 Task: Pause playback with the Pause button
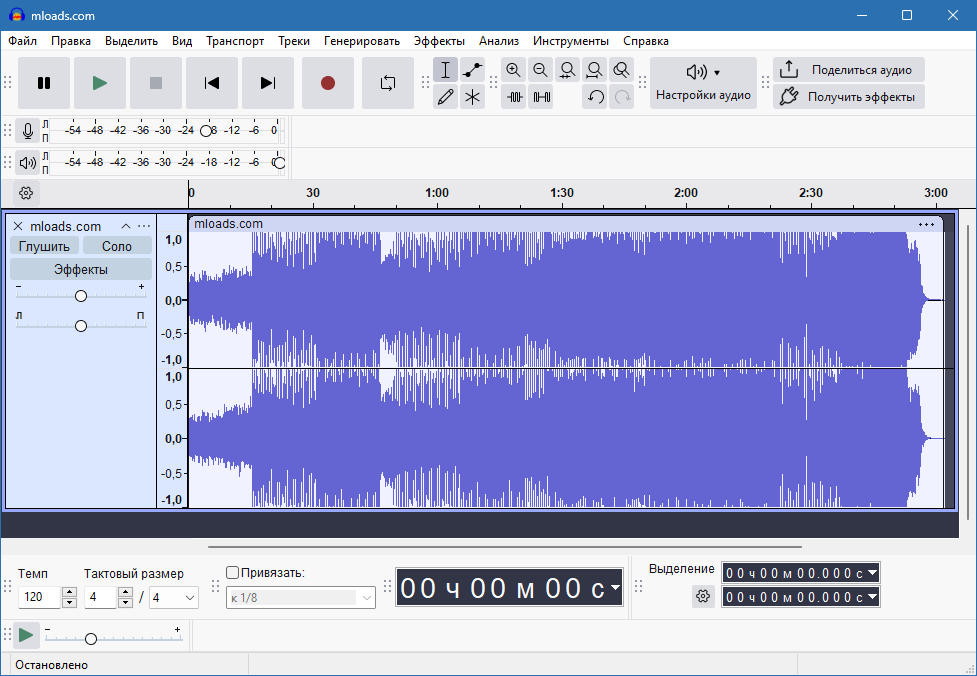click(x=44, y=83)
